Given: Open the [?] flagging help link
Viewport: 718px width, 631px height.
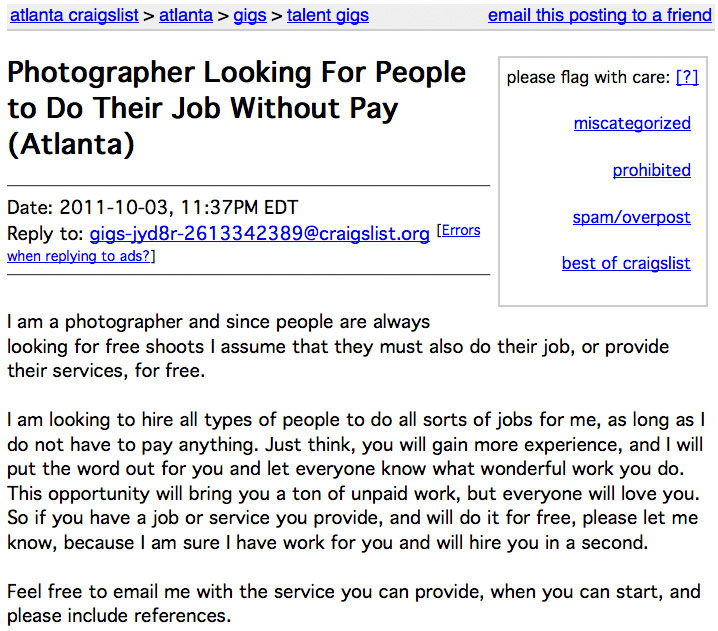Looking at the screenshot, I should [x=687, y=77].
